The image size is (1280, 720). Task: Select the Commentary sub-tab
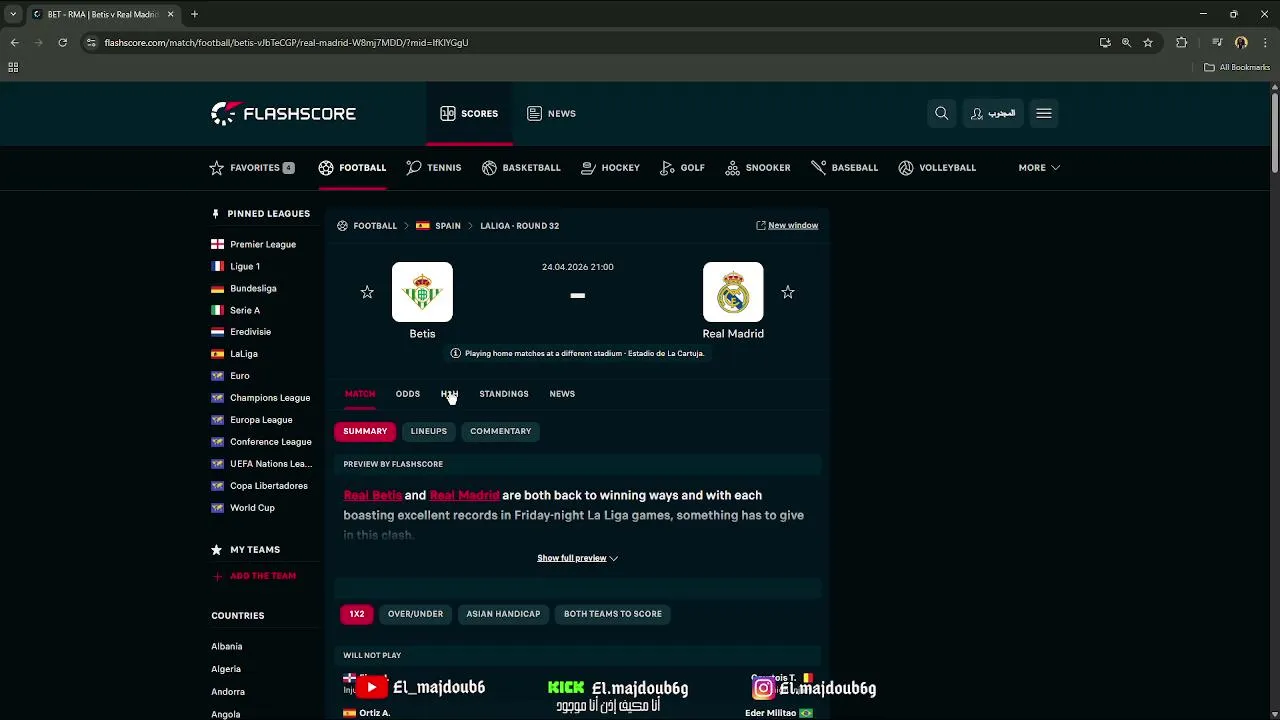click(500, 431)
